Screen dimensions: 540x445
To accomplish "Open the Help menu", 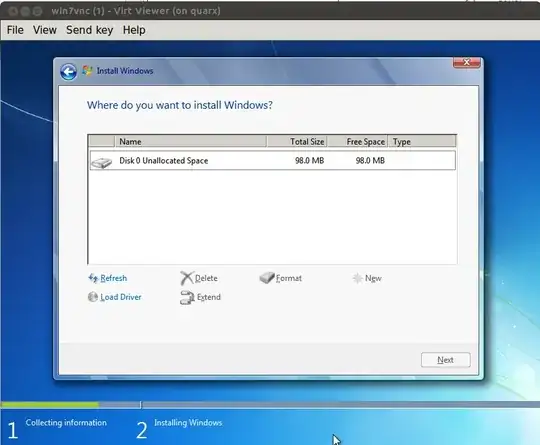I will point(134,30).
